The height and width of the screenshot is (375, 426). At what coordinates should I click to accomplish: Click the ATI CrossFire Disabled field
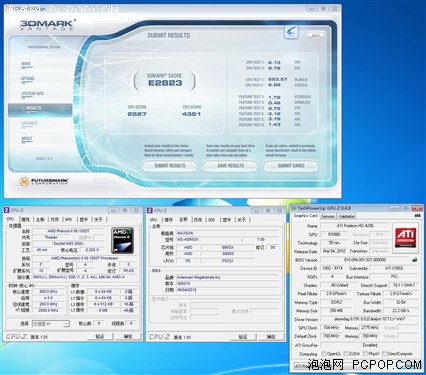tap(369, 345)
